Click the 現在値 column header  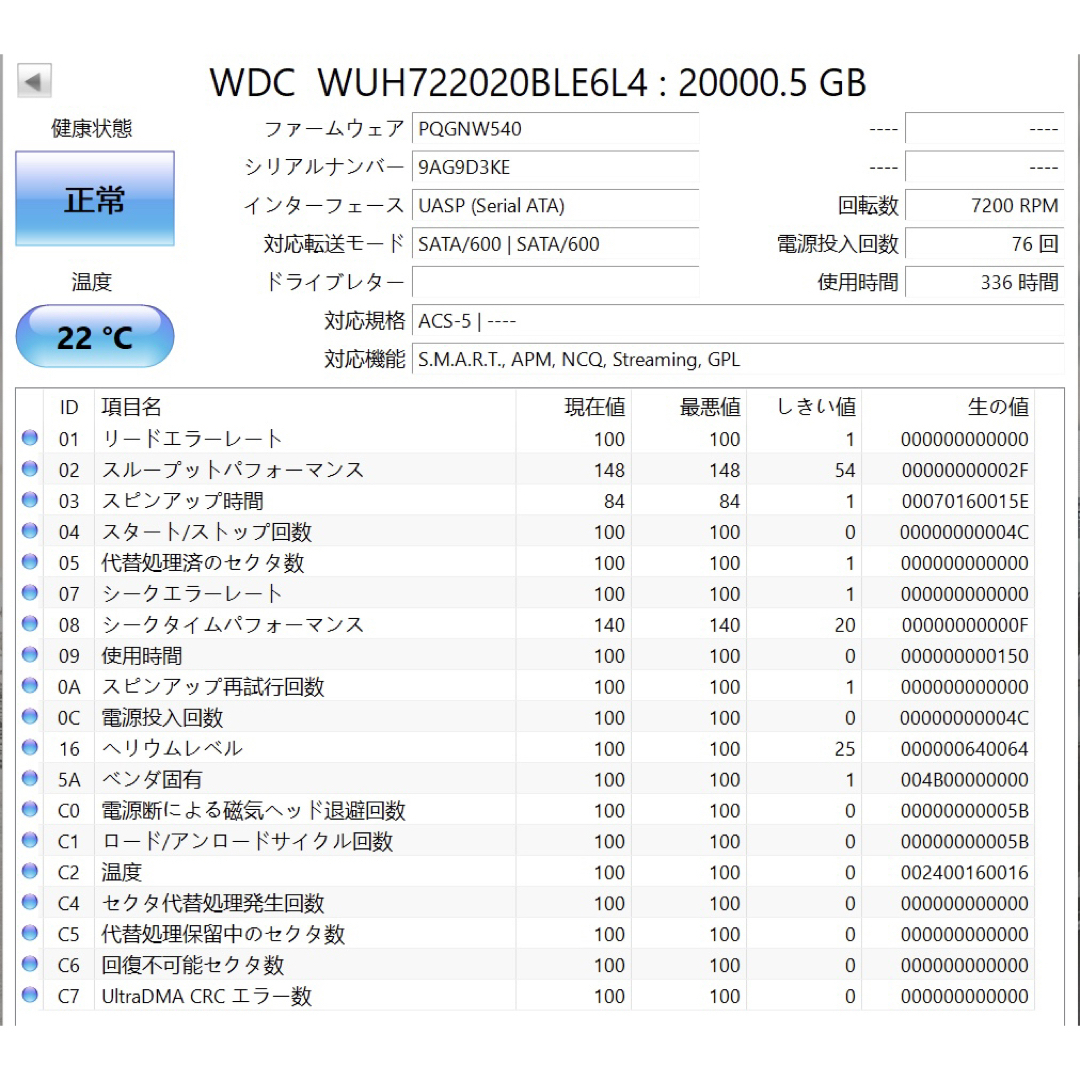click(x=574, y=407)
